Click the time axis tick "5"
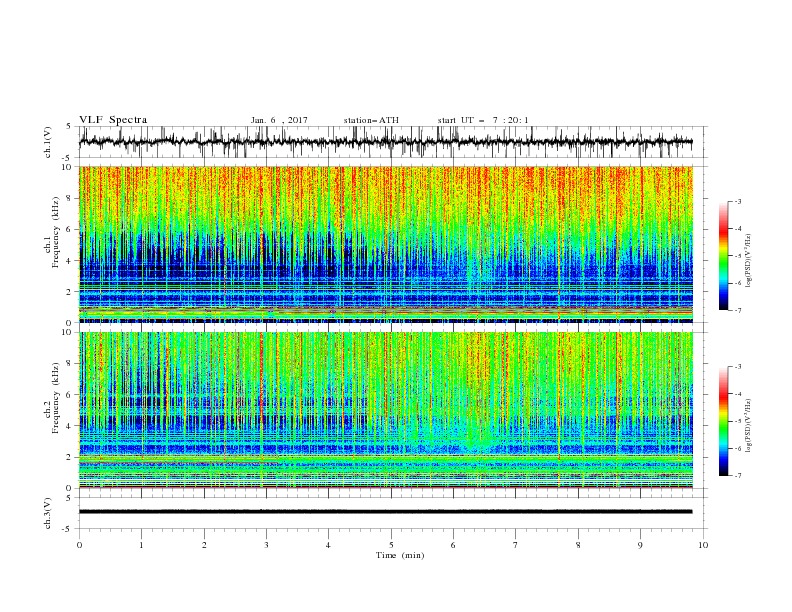The width and height of the screenshot is (792, 612). 391,545
